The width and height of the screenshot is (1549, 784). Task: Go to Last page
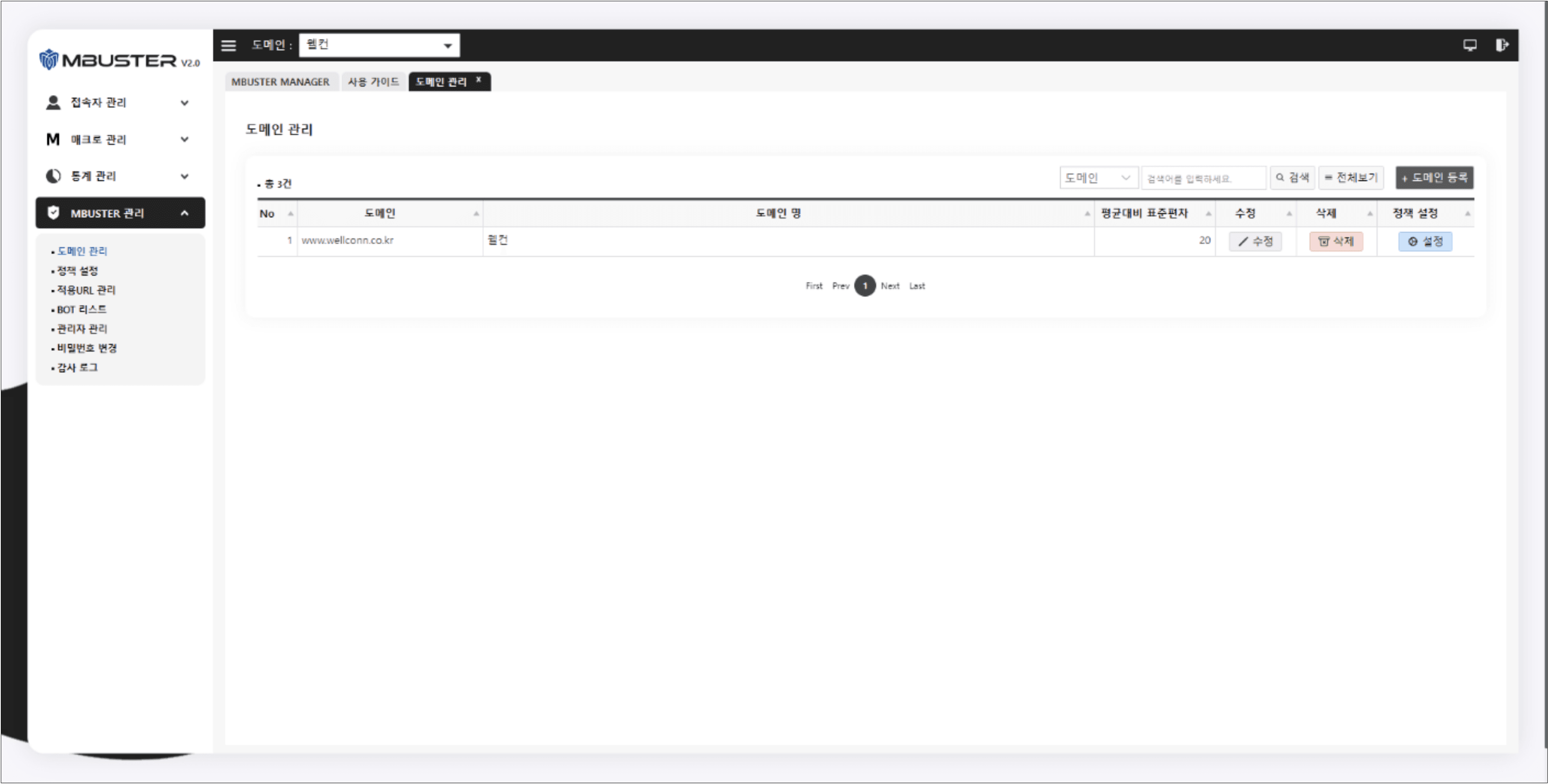click(917, 286)
